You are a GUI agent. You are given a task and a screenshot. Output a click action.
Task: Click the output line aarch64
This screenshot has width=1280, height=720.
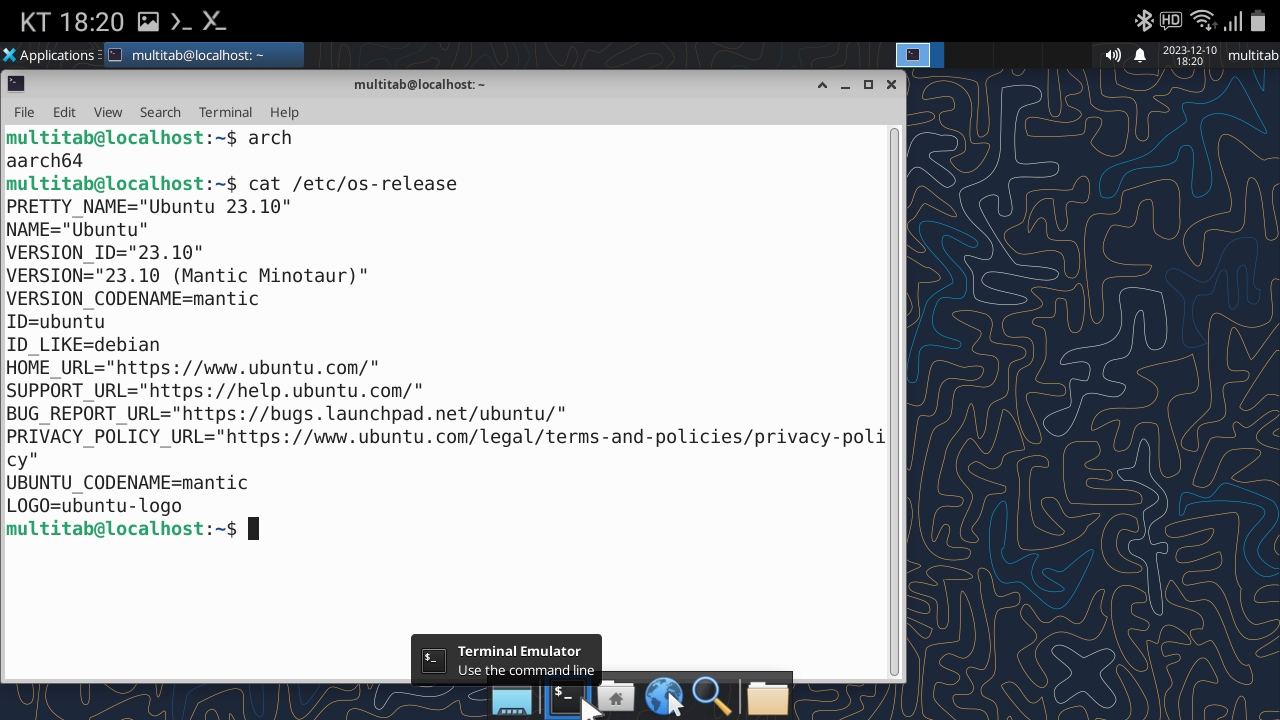[44, 160]
